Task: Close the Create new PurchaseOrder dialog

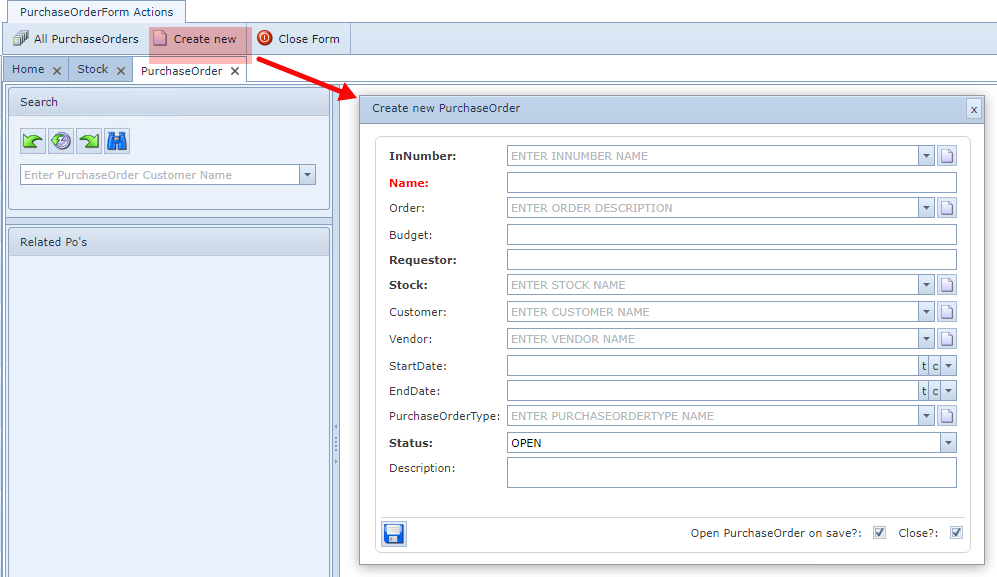Action: tap(973, 109)
